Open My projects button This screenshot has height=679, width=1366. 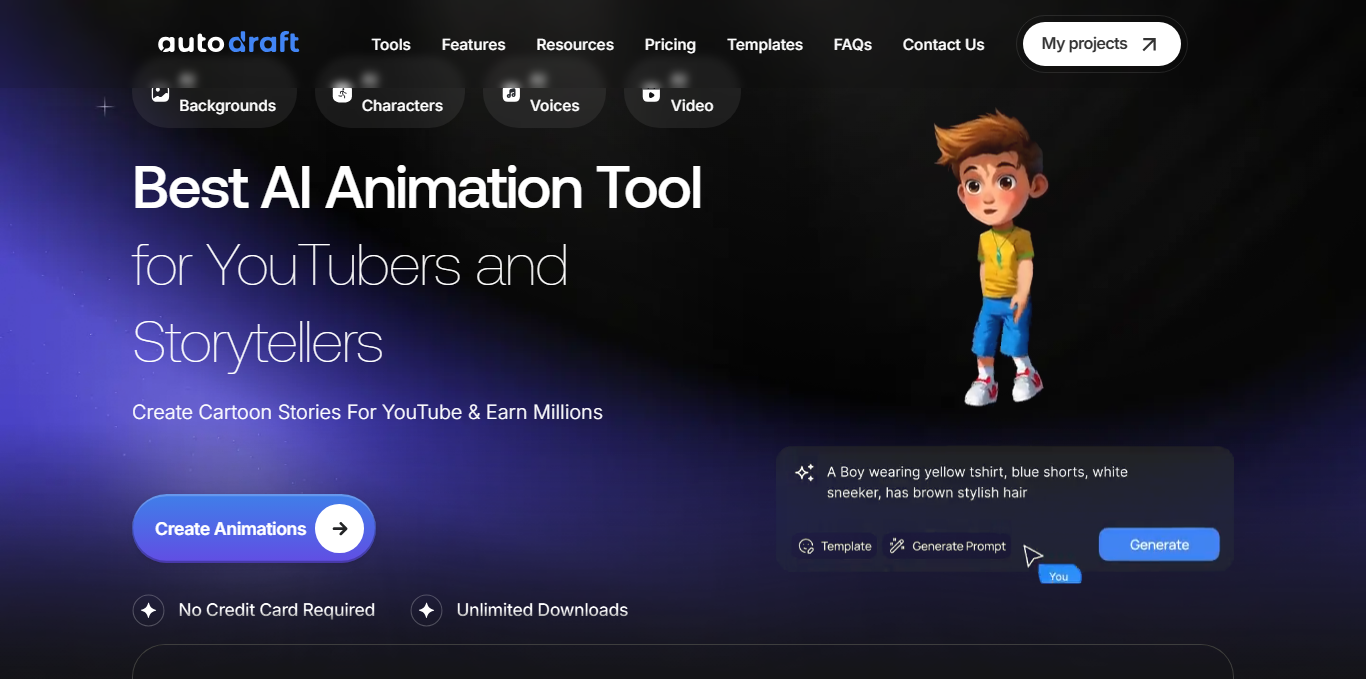coord(1101,44)
